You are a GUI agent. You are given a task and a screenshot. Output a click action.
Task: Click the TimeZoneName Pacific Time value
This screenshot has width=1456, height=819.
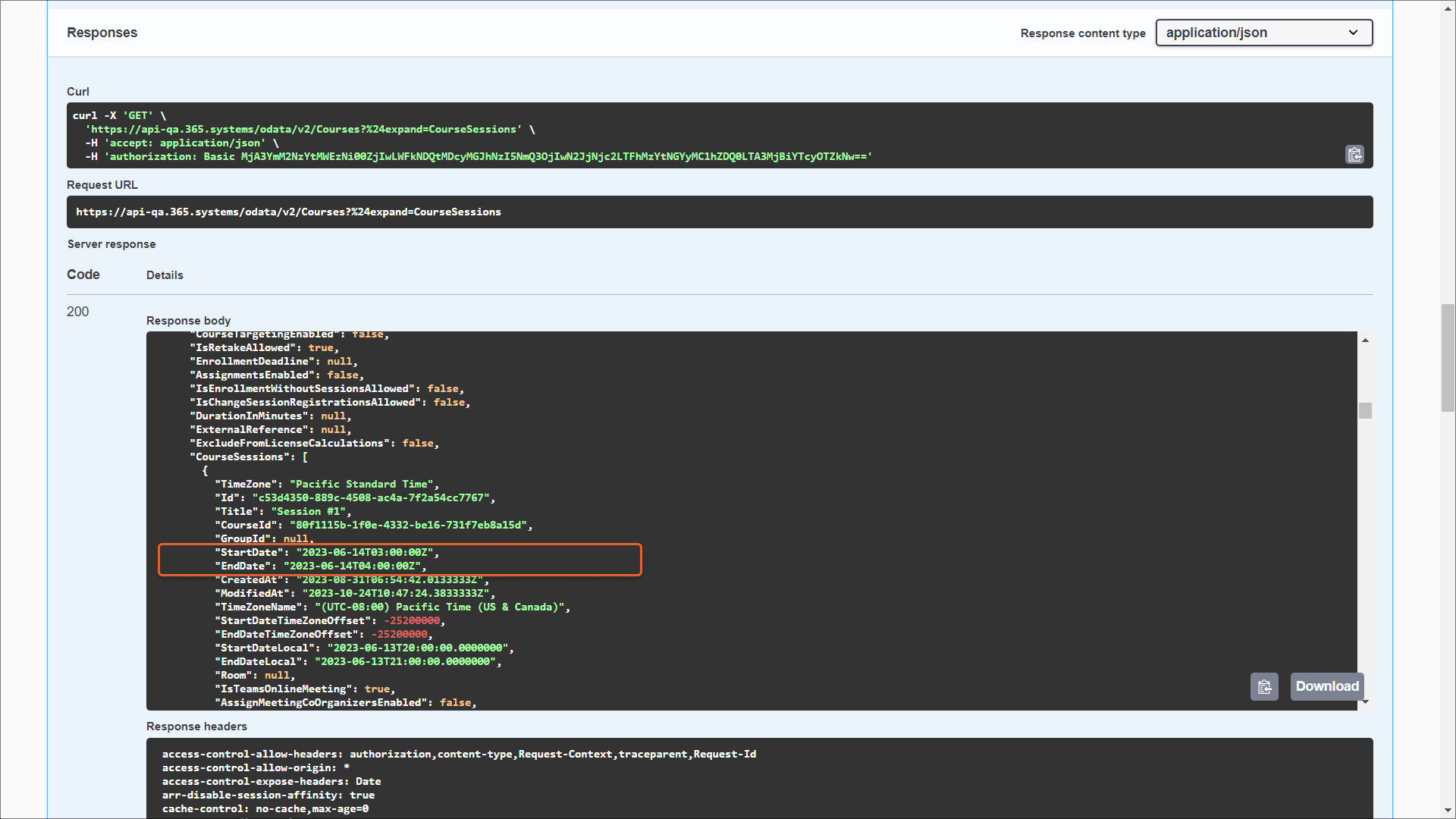click(x=440, y=607)
